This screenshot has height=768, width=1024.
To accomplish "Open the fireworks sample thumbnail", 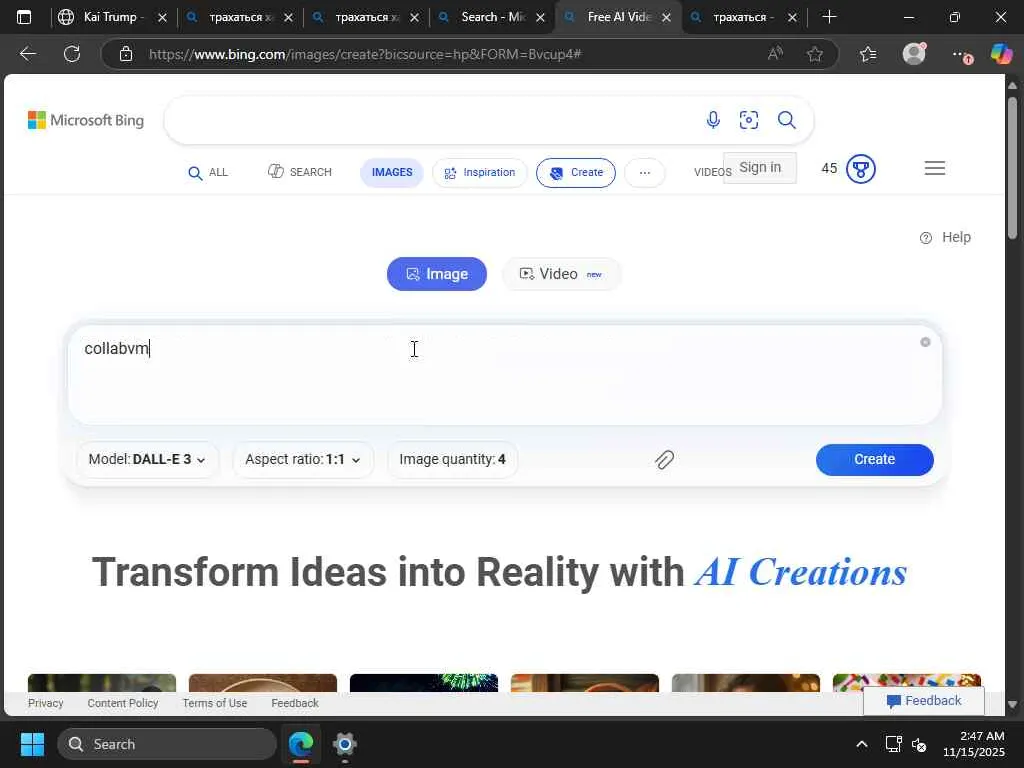I will pos(424,682).
